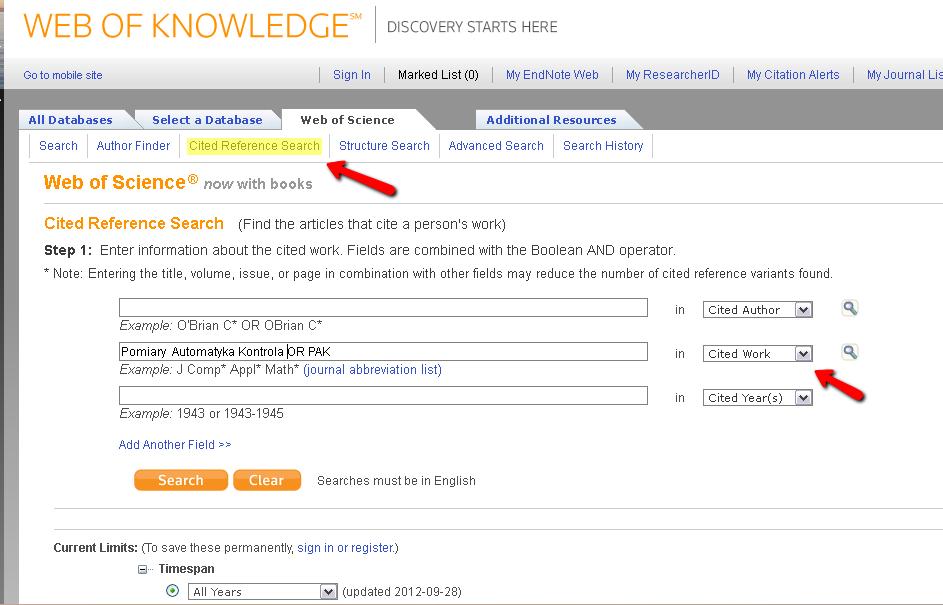The height and width of the screenshot is (605, 943).
Task: Switch to the All Databases tab
Action: pyautogui.click(x=70, y=120)
